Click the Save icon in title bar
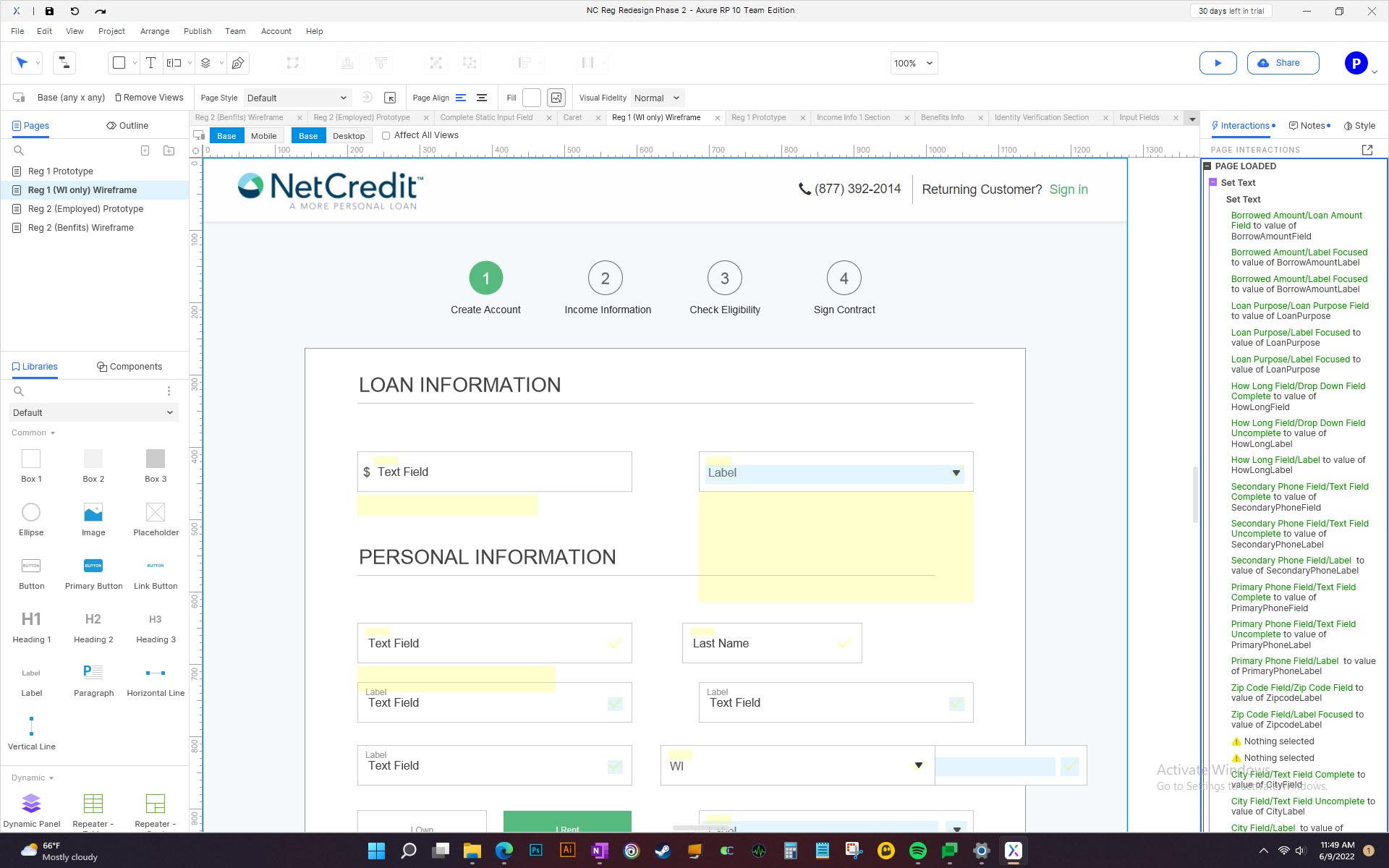The height and width of the screenshot is (868, 1389). coord(49,11)
